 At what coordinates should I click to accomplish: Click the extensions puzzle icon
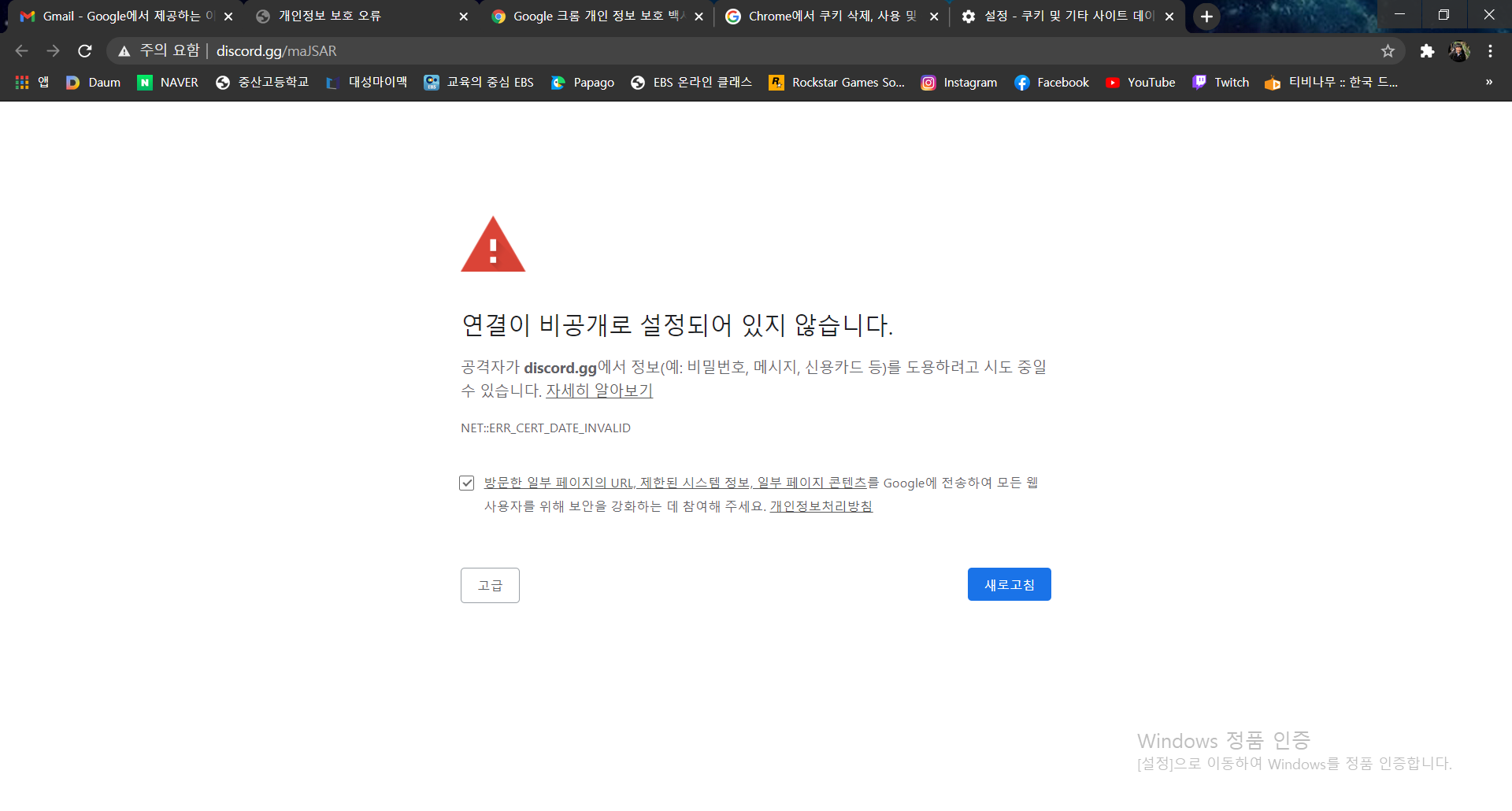[x=1427, y=50]
